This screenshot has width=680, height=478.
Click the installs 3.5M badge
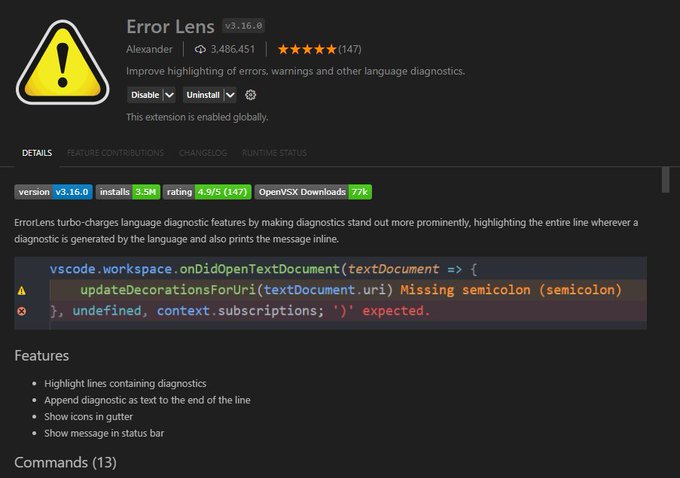tap(128, 192)
